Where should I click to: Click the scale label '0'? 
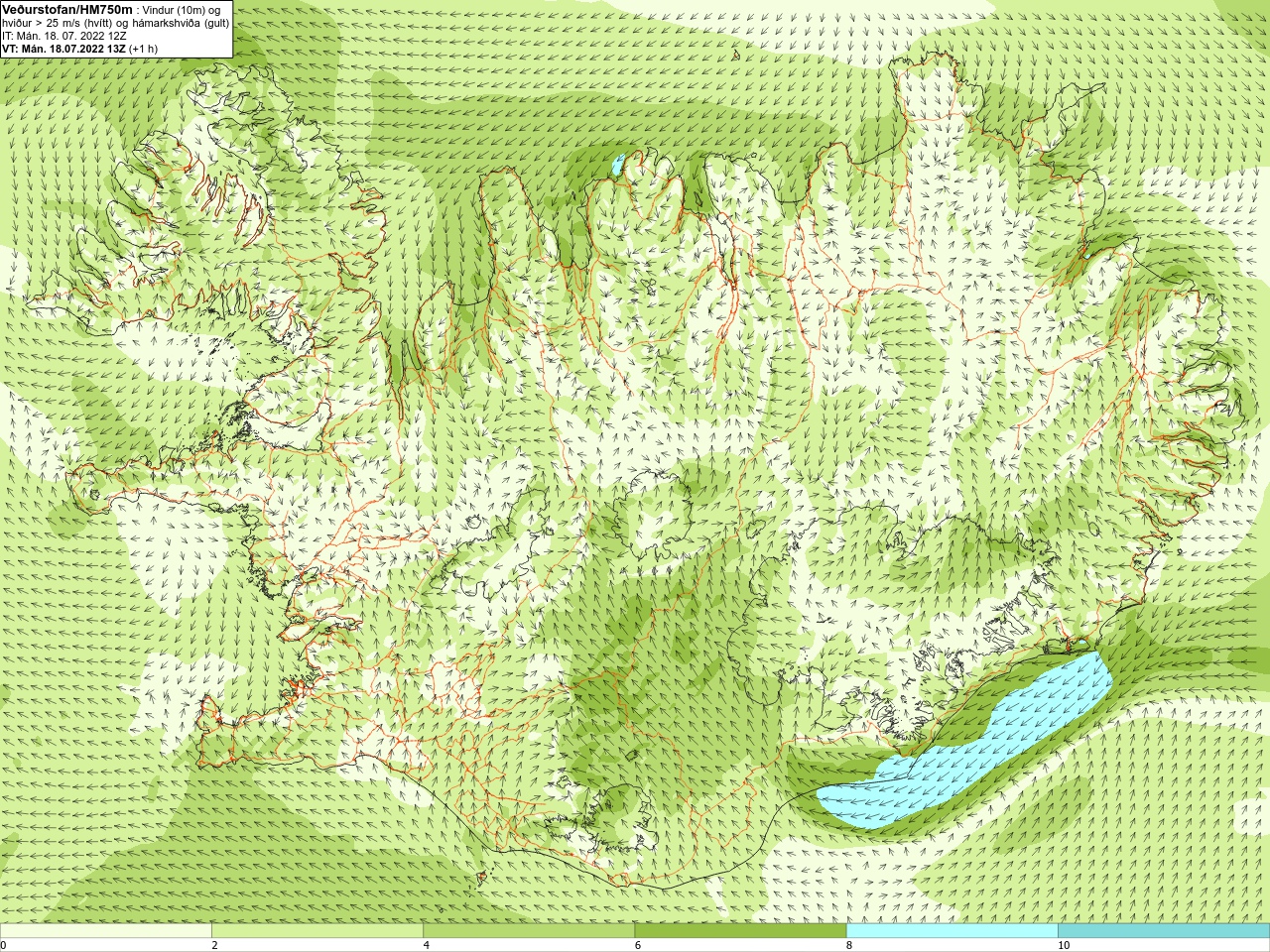(x=3, y=945)
